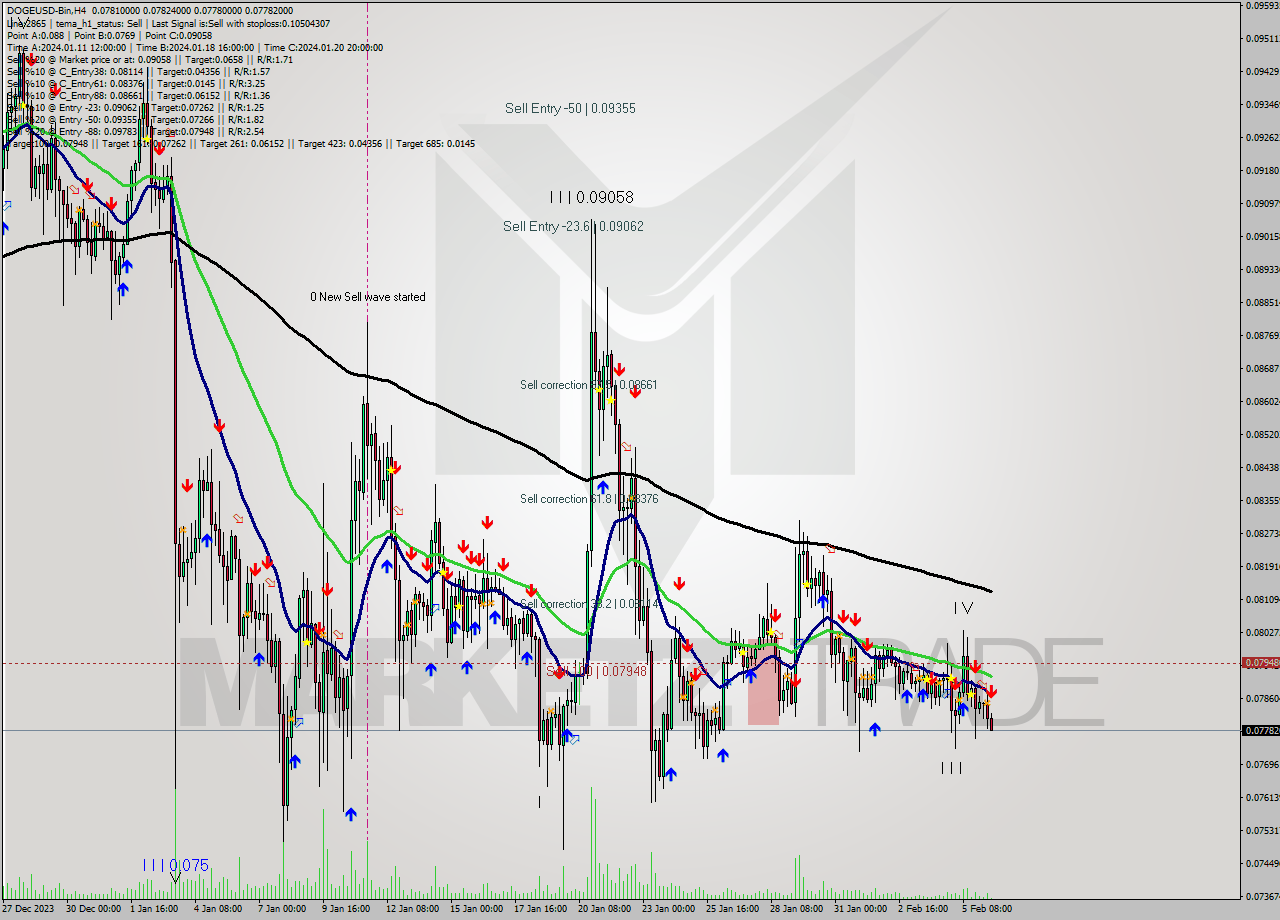Click the 0.08027 price axis value
The image size is (1280, 920).
point(1262,632)
